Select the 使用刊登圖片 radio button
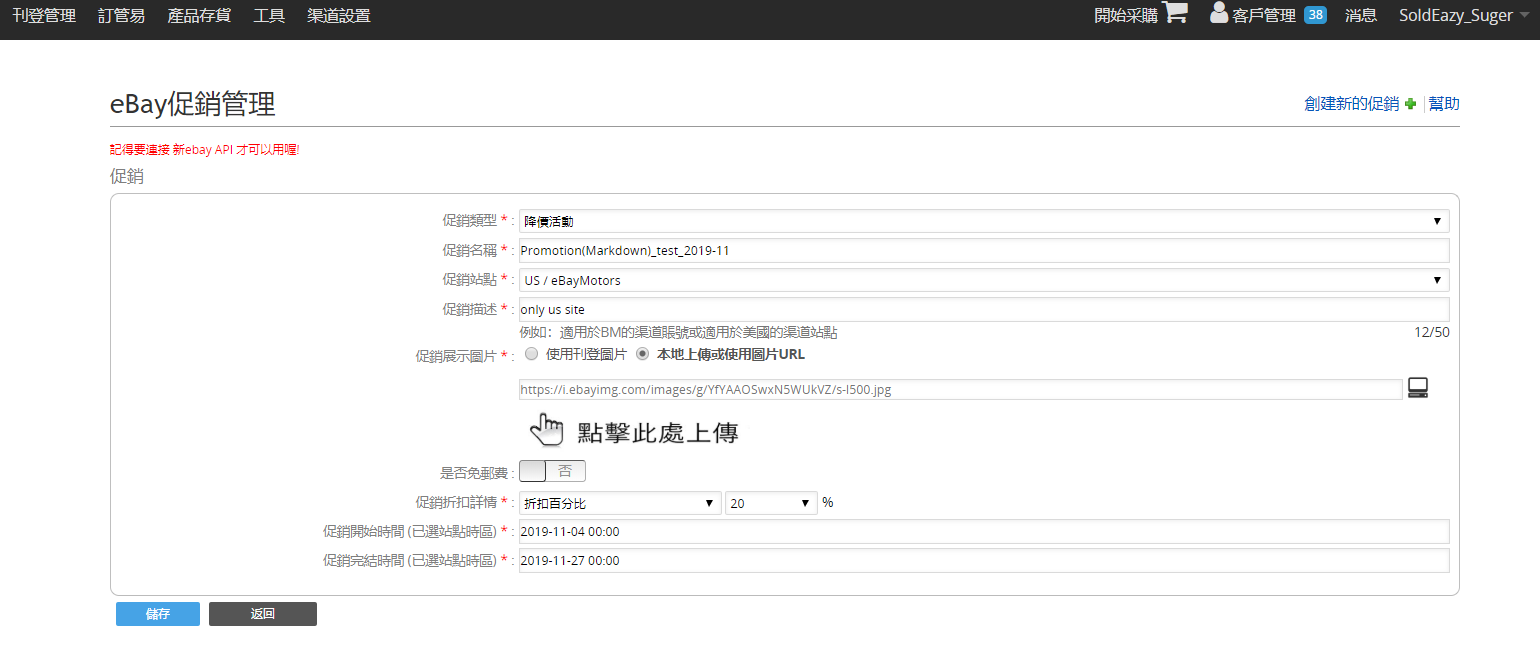Screen dimensions: 1540x656 coord(531,354)
